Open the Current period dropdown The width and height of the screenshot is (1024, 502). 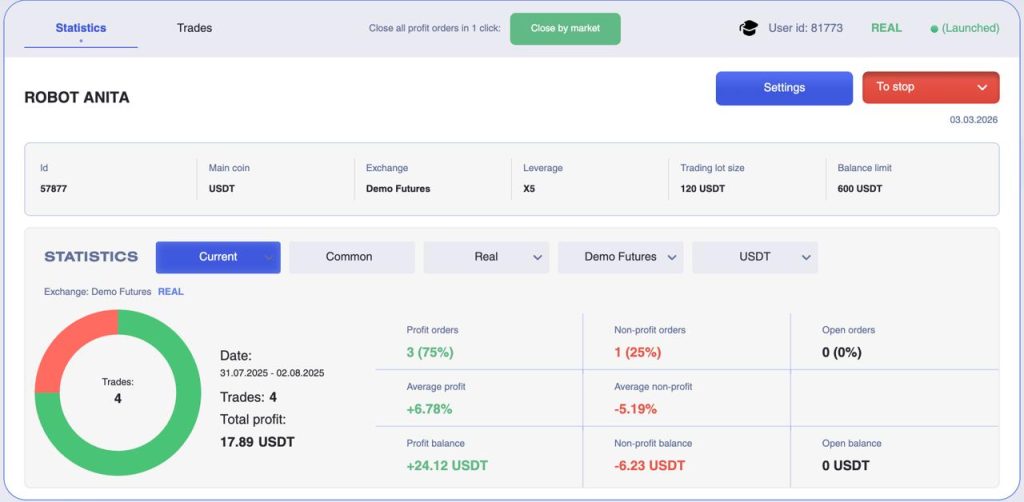(218, 257)
